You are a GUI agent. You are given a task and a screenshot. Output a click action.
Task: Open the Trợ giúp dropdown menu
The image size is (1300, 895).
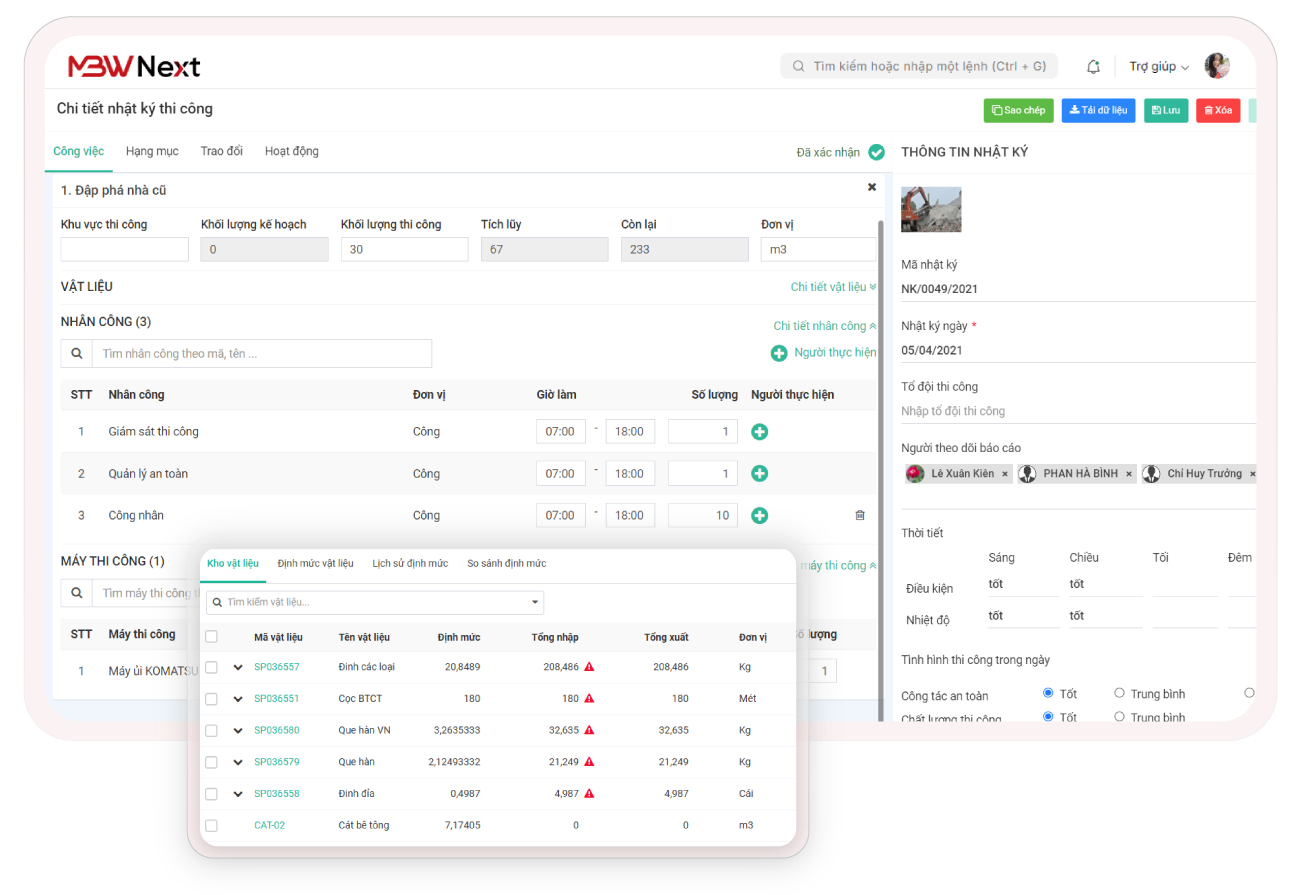tap(1158, 67)
